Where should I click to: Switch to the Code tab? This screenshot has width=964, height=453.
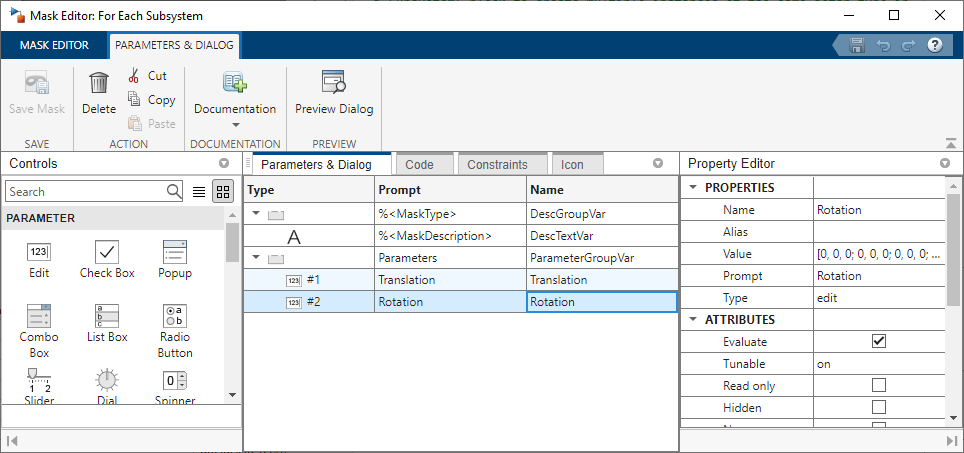coord(419,164)
